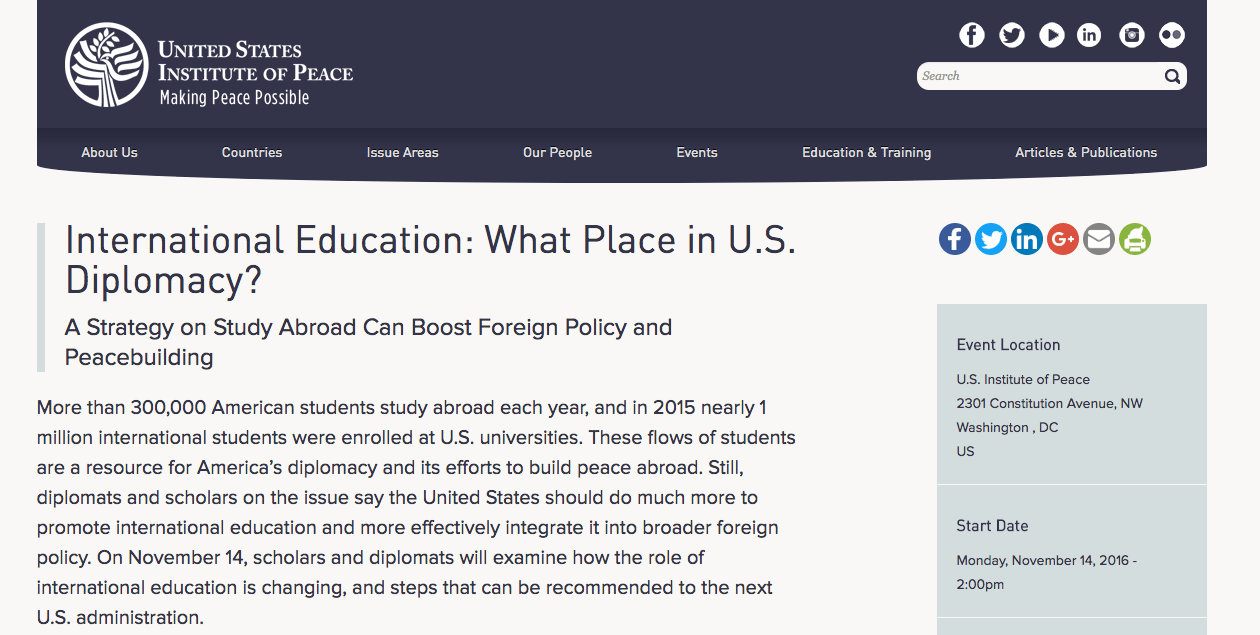
Task: Print the page using printer icon
Action: 1135,239
